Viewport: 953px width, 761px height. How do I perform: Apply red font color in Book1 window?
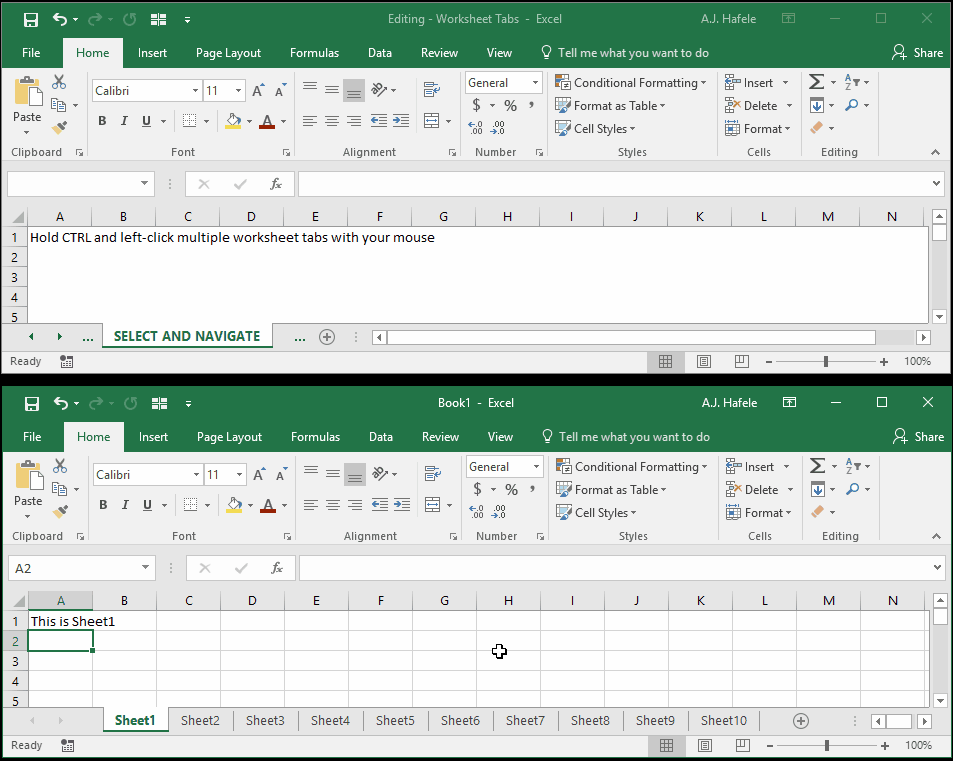point(268,504)
